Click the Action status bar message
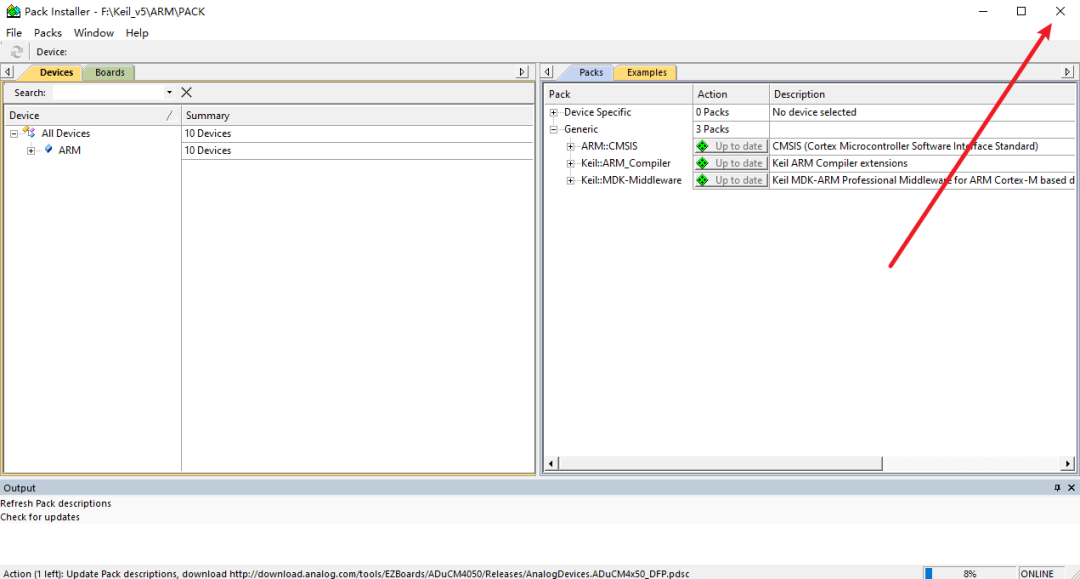This screenshot has height=579, width=1080. [346, 573]
